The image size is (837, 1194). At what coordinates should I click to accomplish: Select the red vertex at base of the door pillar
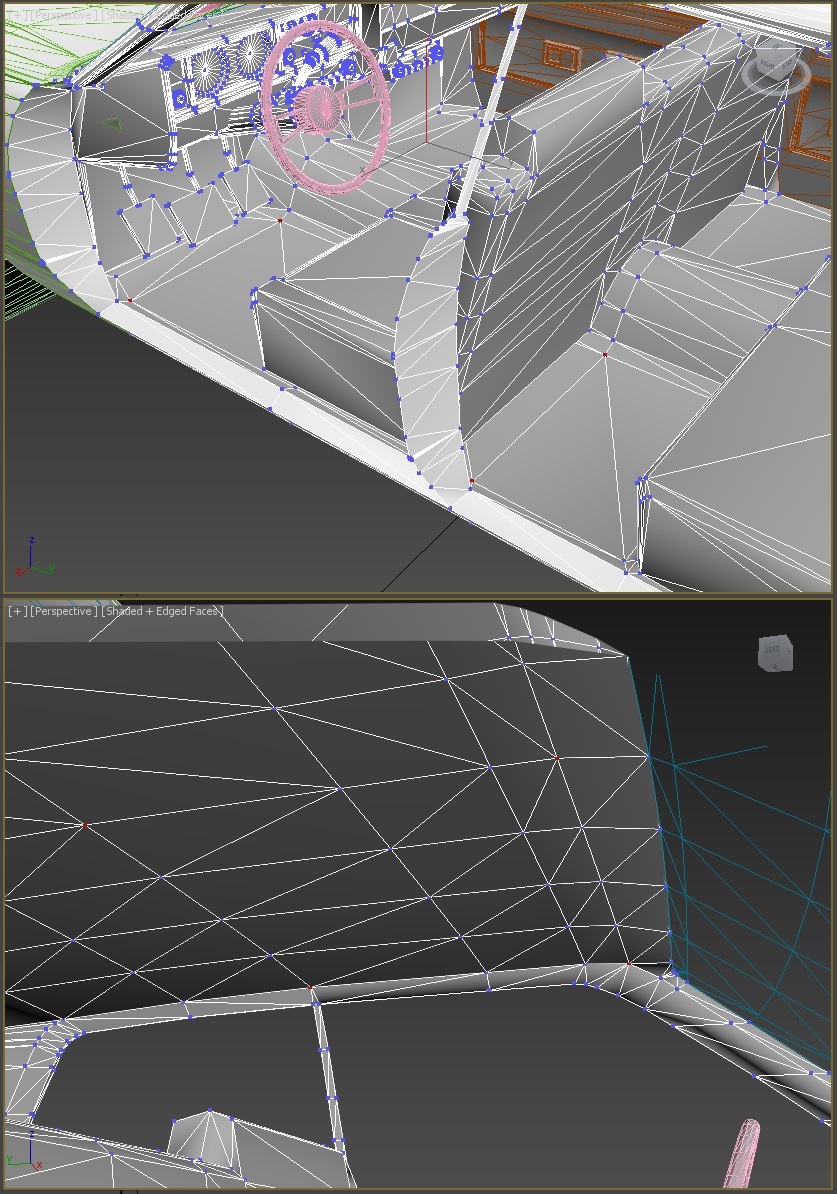pyautogui.click(x=472, y=482)
